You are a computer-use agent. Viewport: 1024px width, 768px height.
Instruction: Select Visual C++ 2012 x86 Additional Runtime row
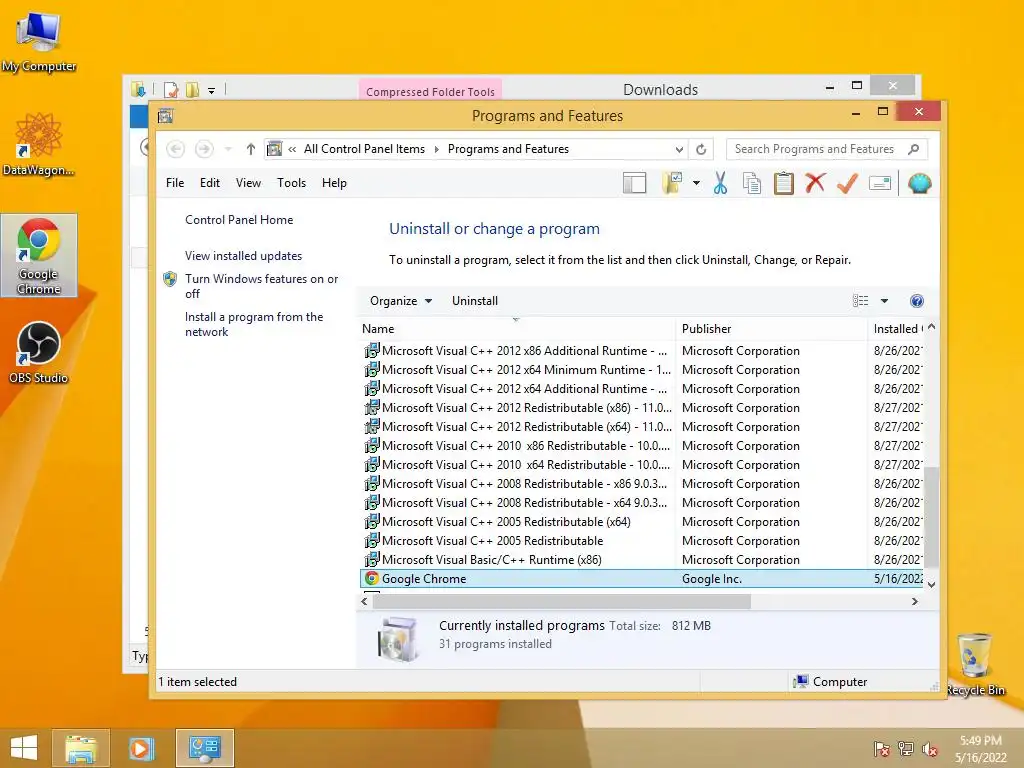pos(642,351)
